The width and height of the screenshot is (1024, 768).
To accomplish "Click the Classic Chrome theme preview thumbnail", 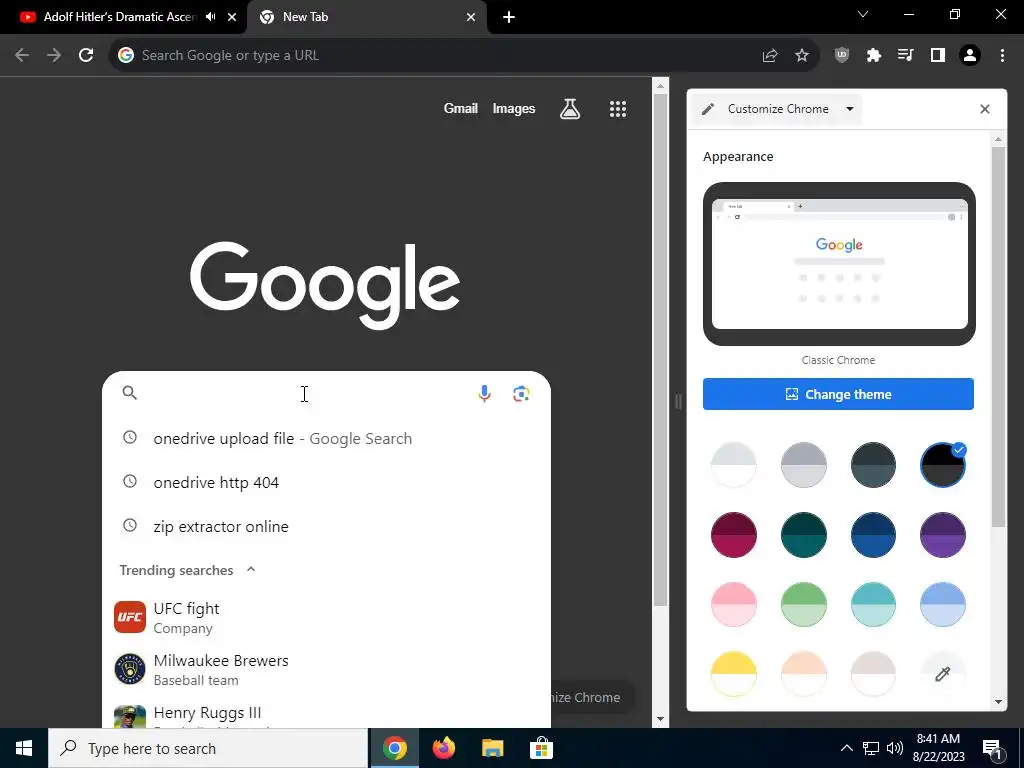I will click(839, 264).
